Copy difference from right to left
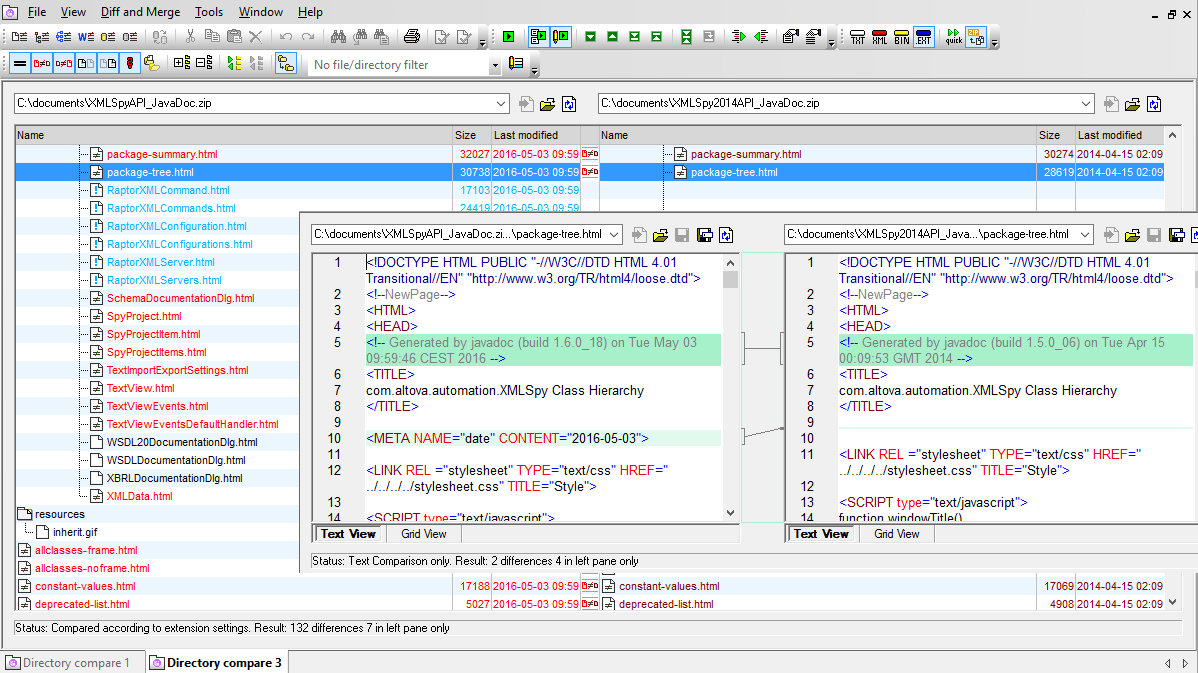1198x673 pixels. pos(761,37)
